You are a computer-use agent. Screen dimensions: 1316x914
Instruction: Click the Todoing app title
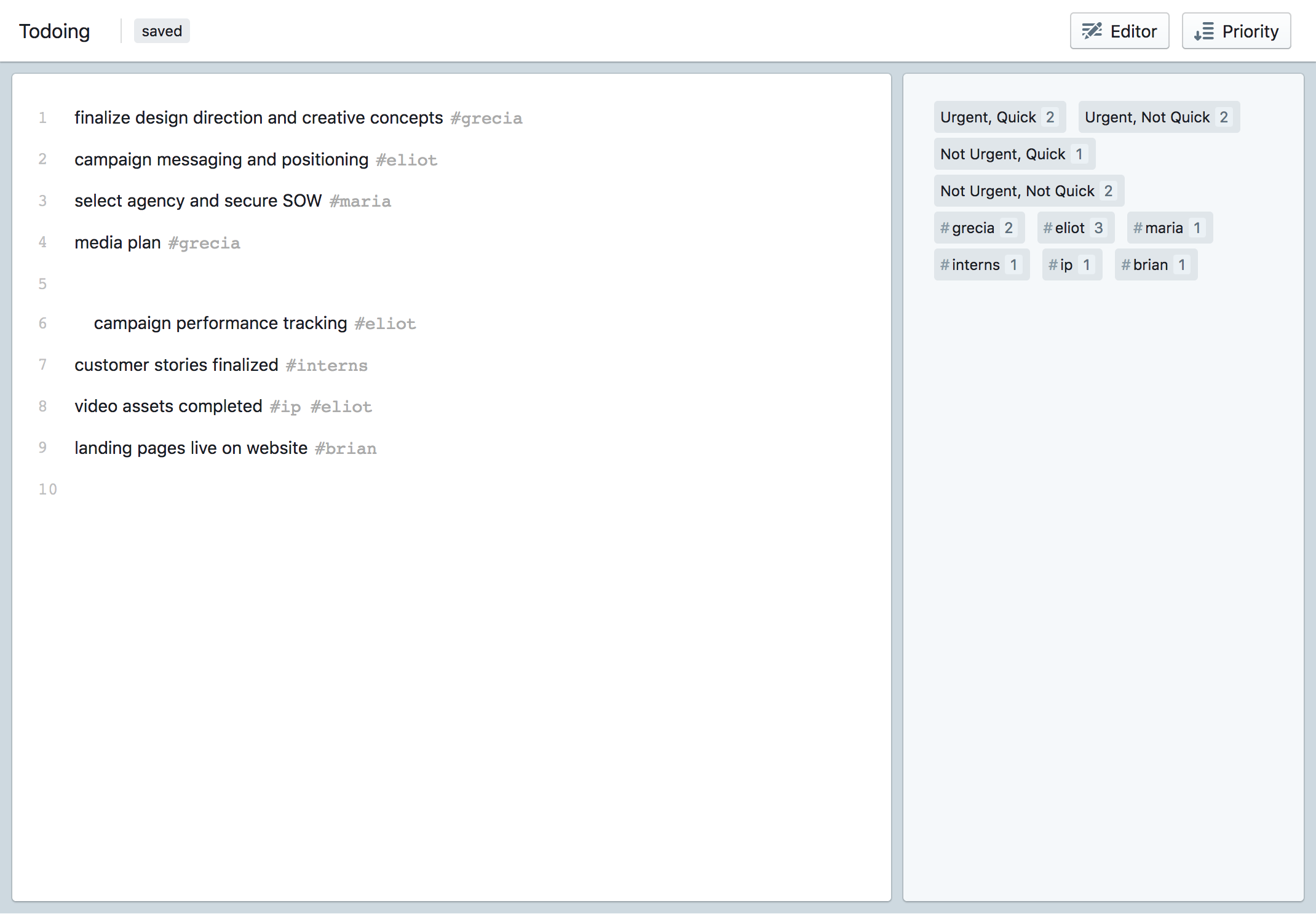coord(55,31)
